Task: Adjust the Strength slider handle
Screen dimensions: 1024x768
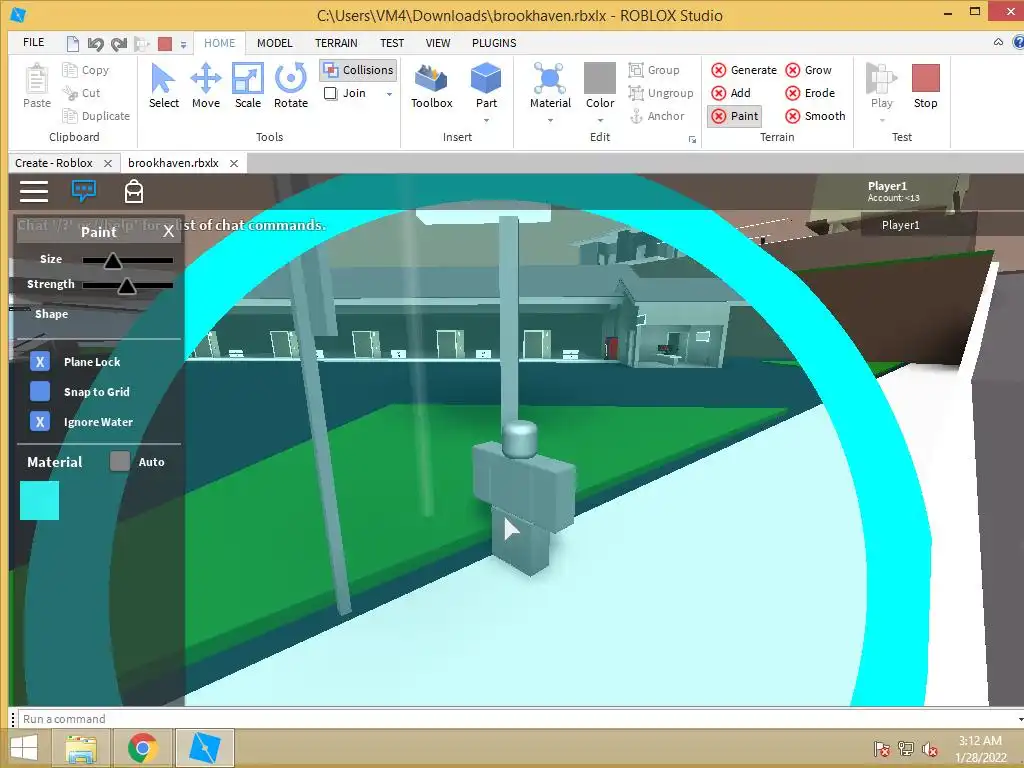Action: [127, 285]
